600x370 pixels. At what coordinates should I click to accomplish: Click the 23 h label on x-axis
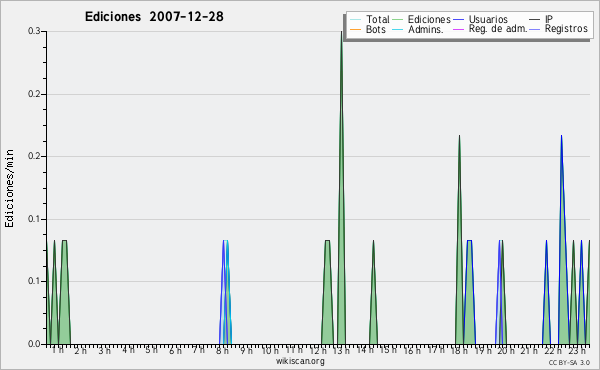point(577,350)
